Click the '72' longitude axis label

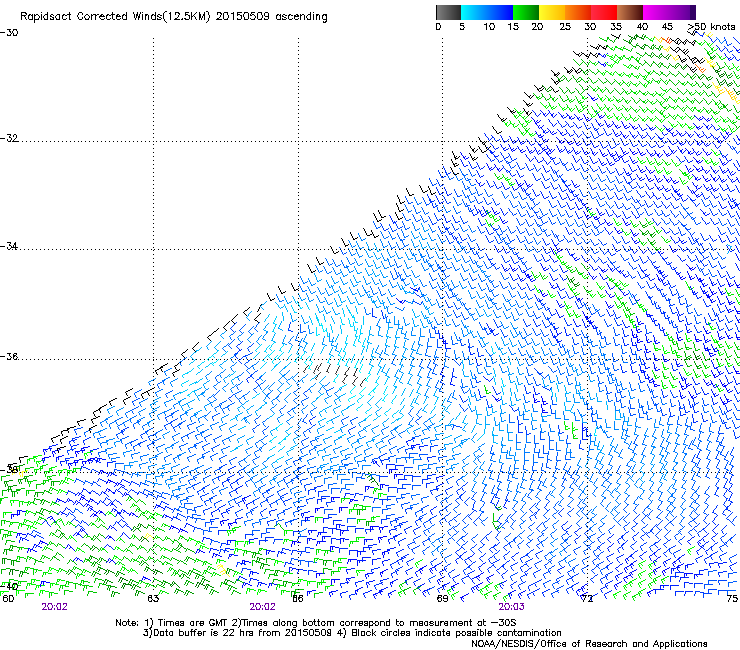point(587,599)
